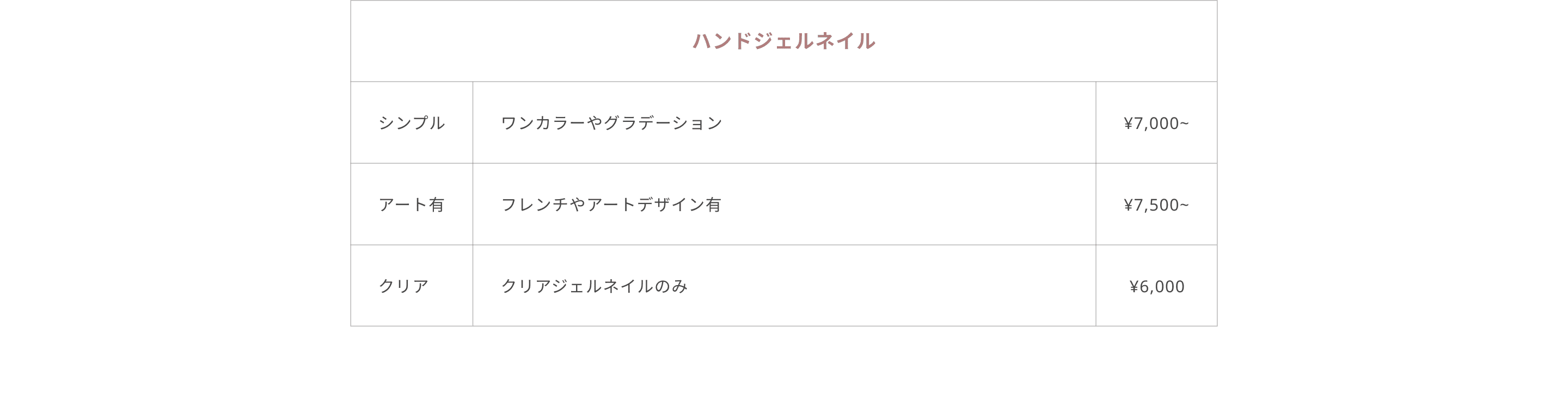This screenshot has width=1568, height=400.
Task: Click the ¥6,000 price
Action: tap(1156, 287)
